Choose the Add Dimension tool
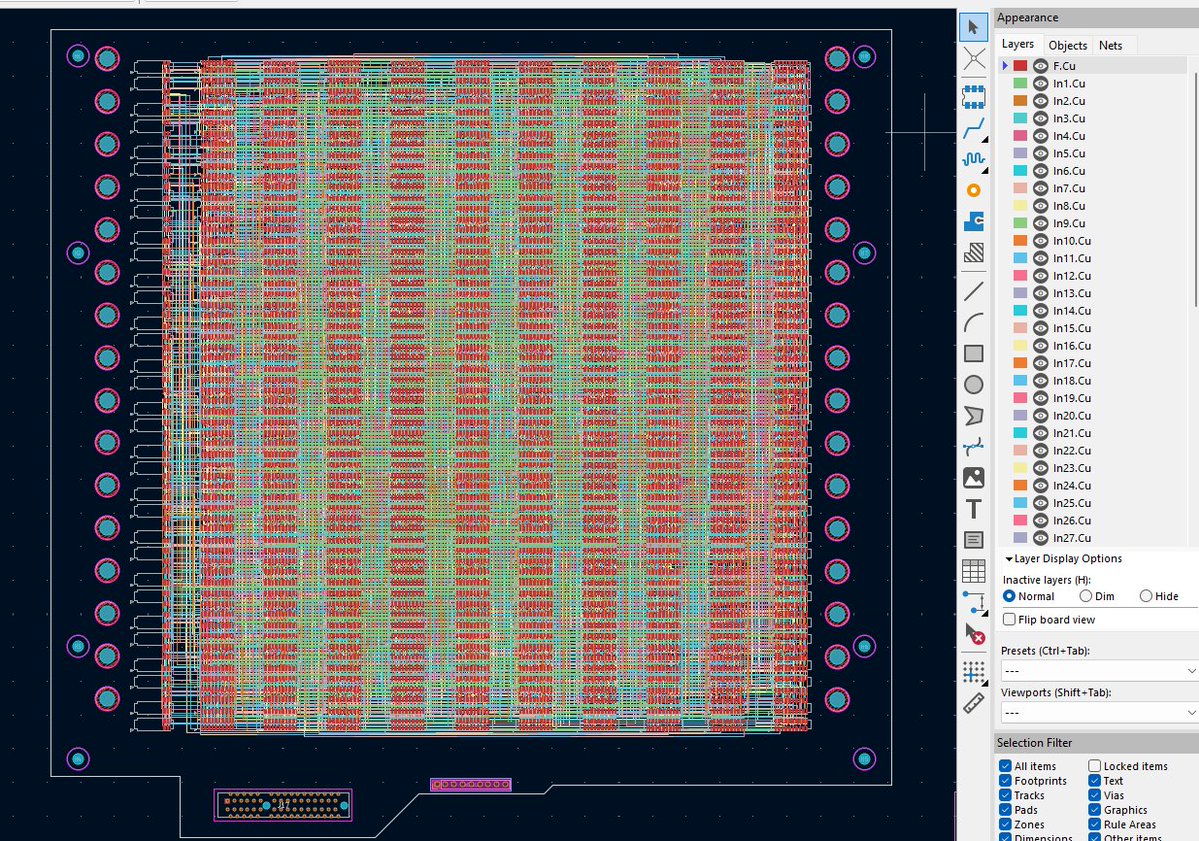The height and width of the screenshot is (841, 1199). [973, 602]
